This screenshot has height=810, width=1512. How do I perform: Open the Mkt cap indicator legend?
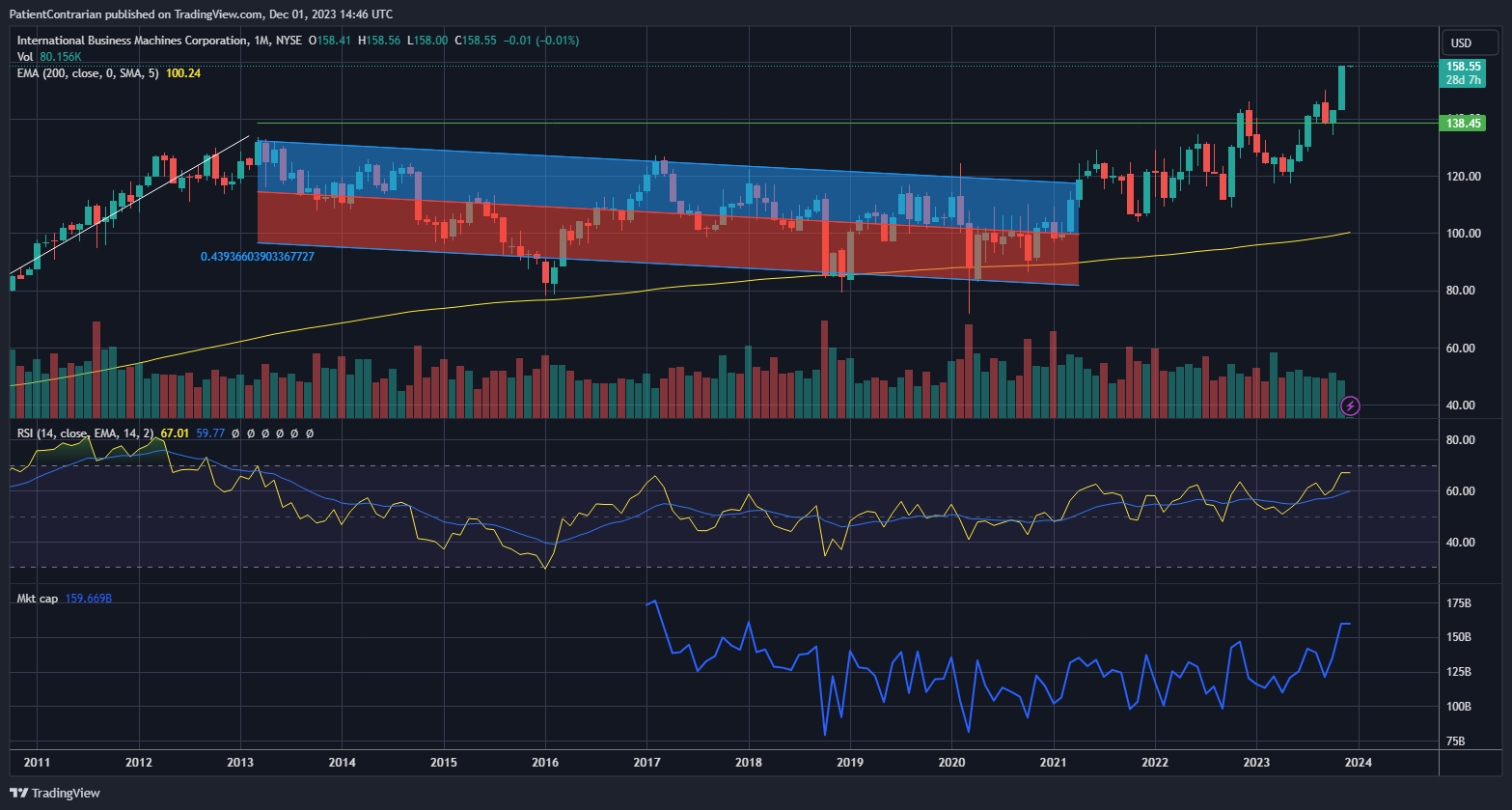(38, 599)
